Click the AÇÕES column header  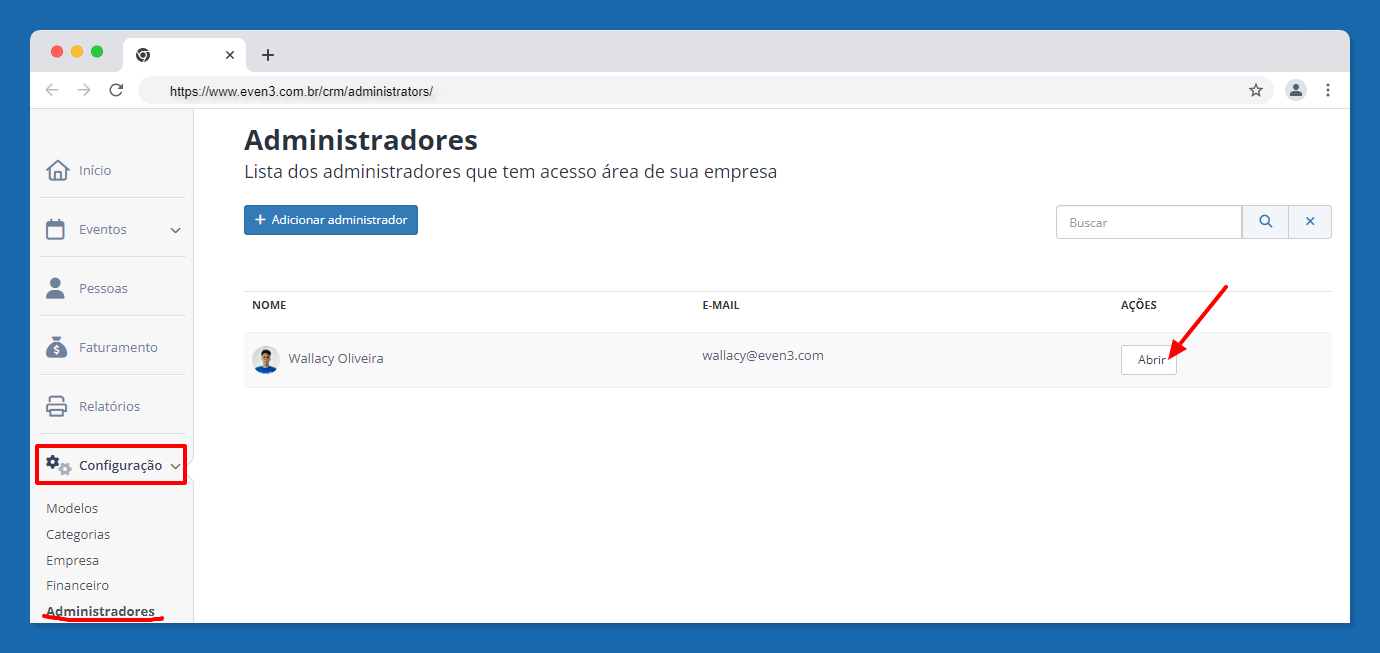point(1139,305)
